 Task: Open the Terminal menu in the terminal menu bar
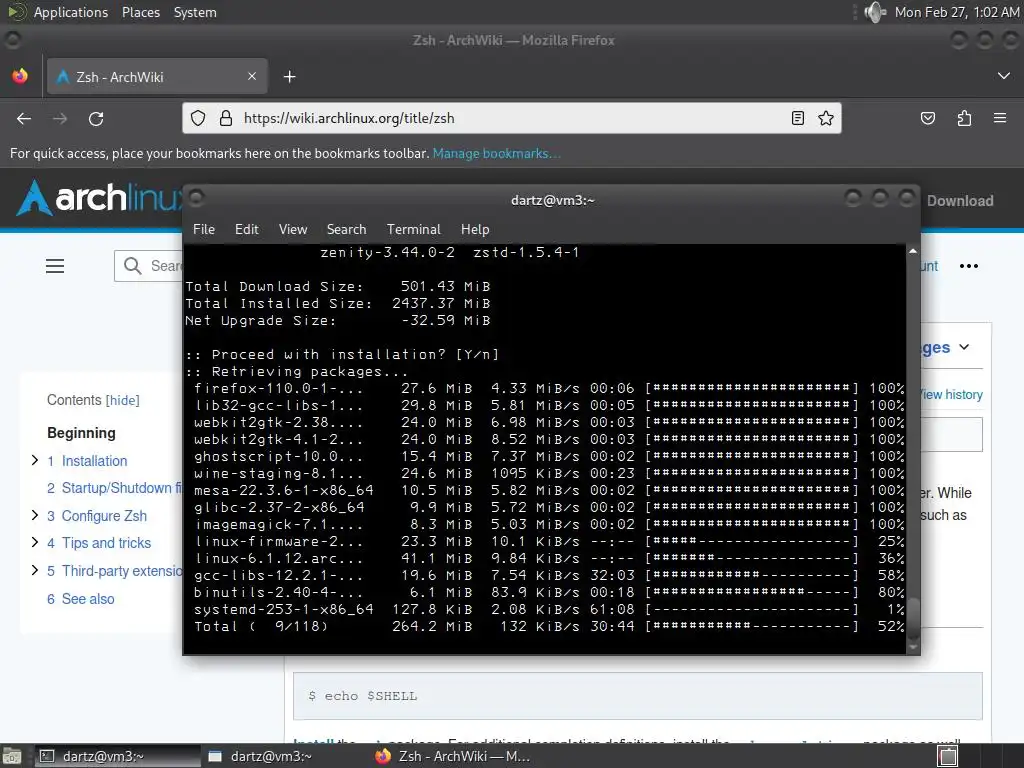click(413, 229)
